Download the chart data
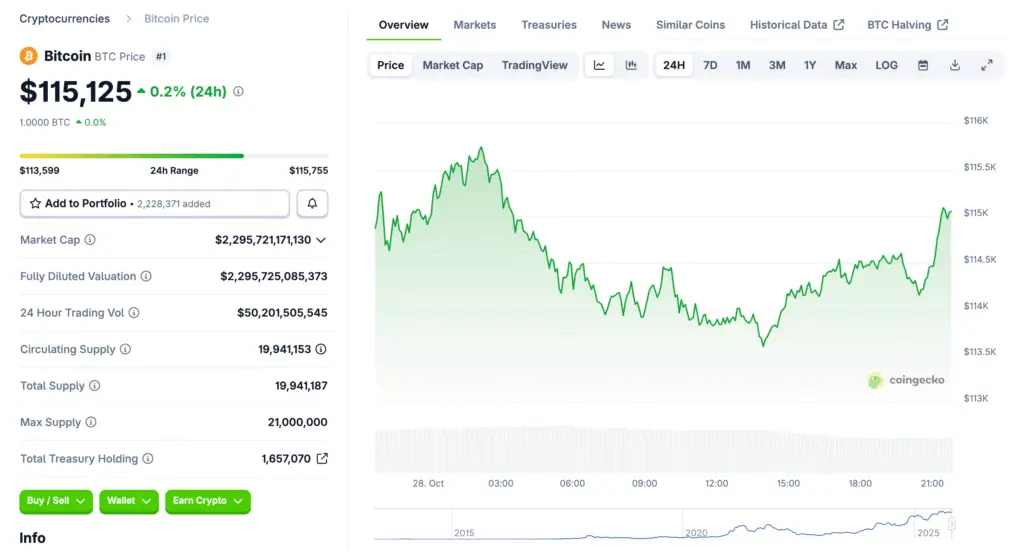This screenshot has width=1024, height=551. coord(955,65)
